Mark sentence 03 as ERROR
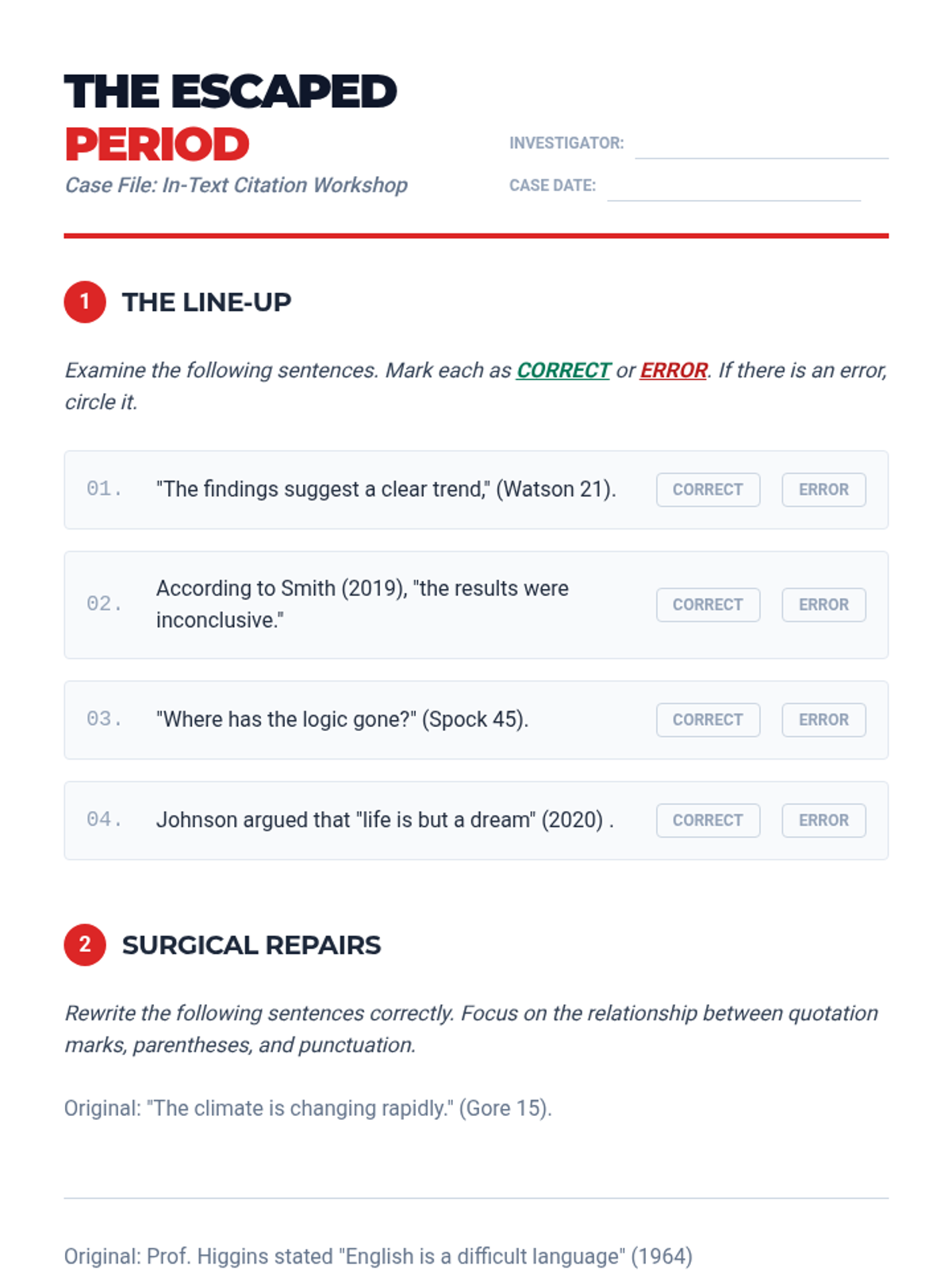This screenshot has width=952, height=1270. (823, 720)
